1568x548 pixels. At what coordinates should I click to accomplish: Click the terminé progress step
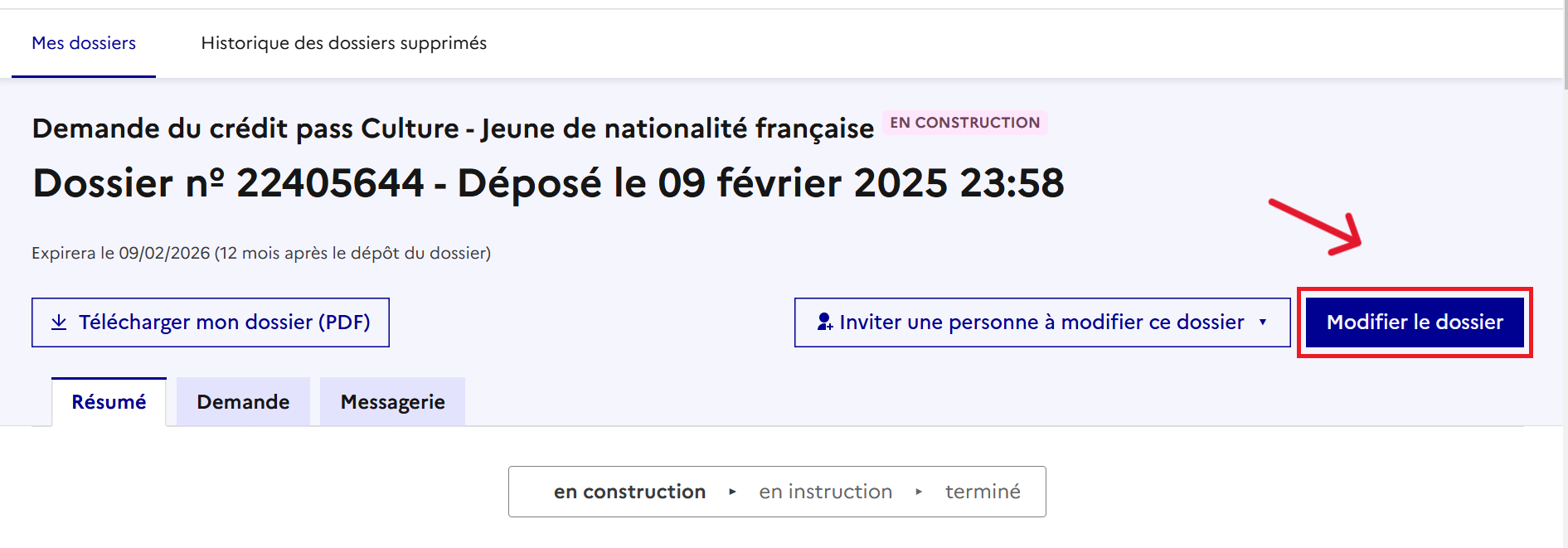[983, 492]
